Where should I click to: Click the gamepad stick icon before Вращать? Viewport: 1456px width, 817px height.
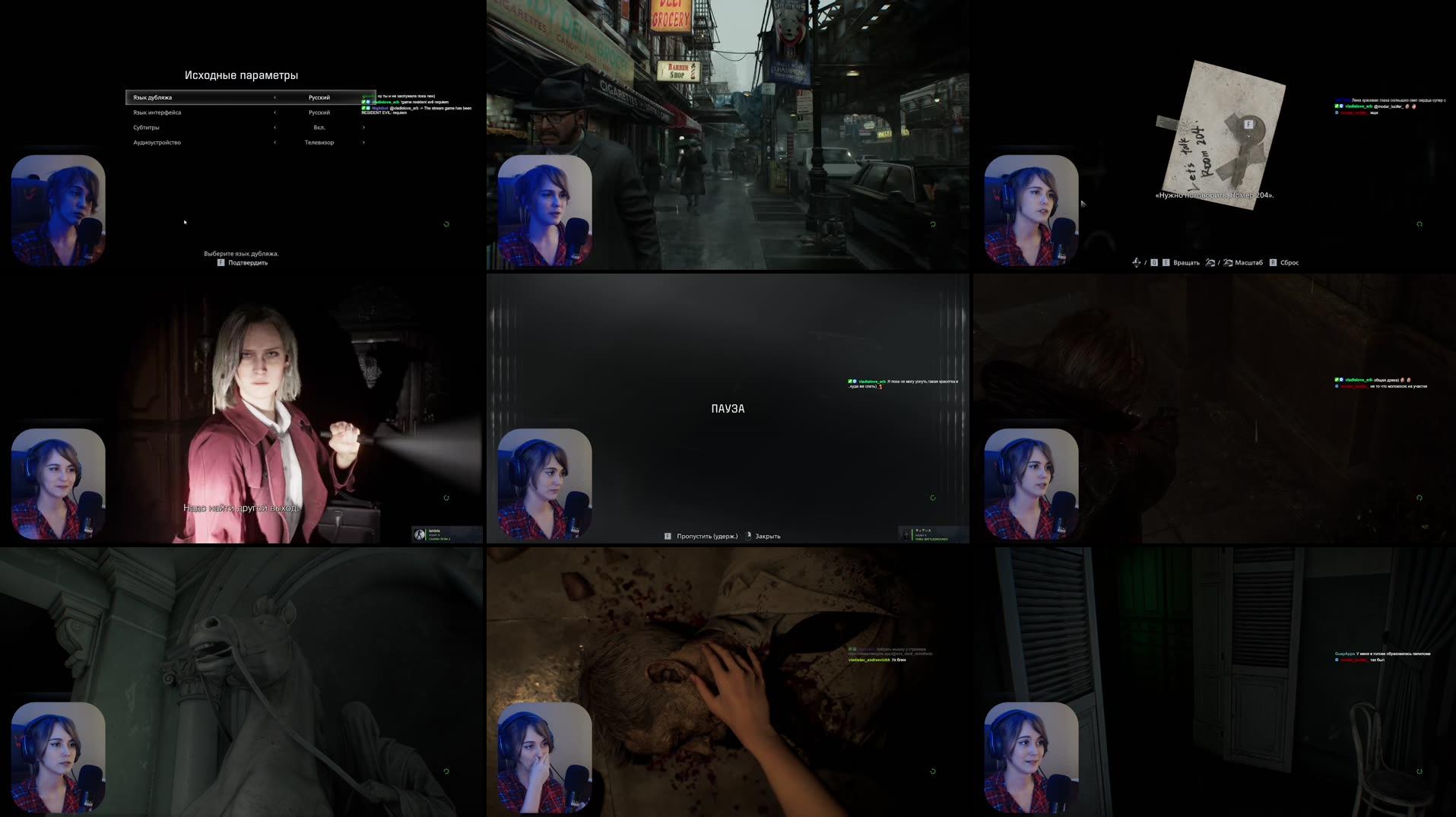(1137, 262)
